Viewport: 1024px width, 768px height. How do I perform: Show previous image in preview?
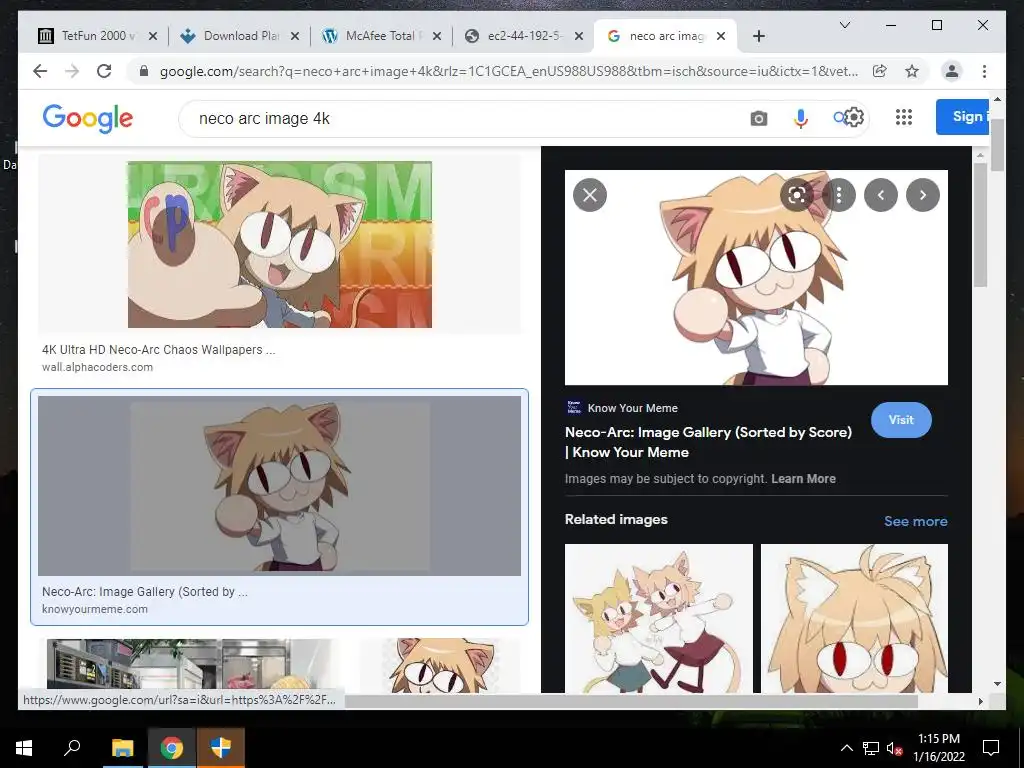(880, 195)
